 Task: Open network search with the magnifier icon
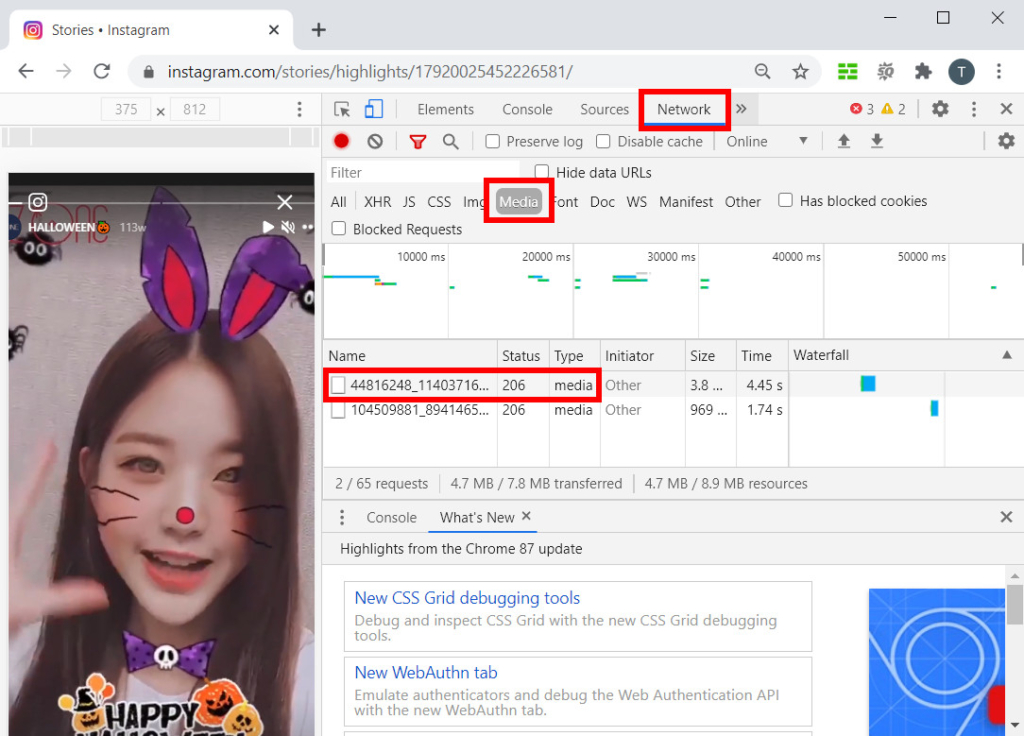click(450, 142)
